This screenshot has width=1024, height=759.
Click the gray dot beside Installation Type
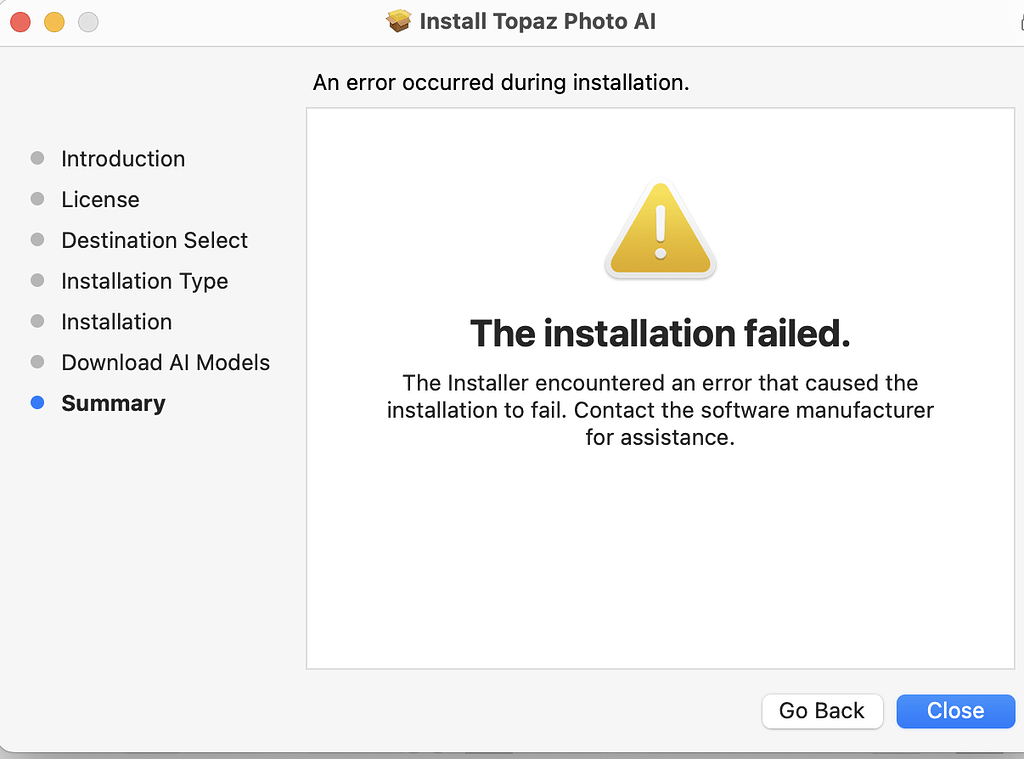pyautogui.click(x=38, y=281)
